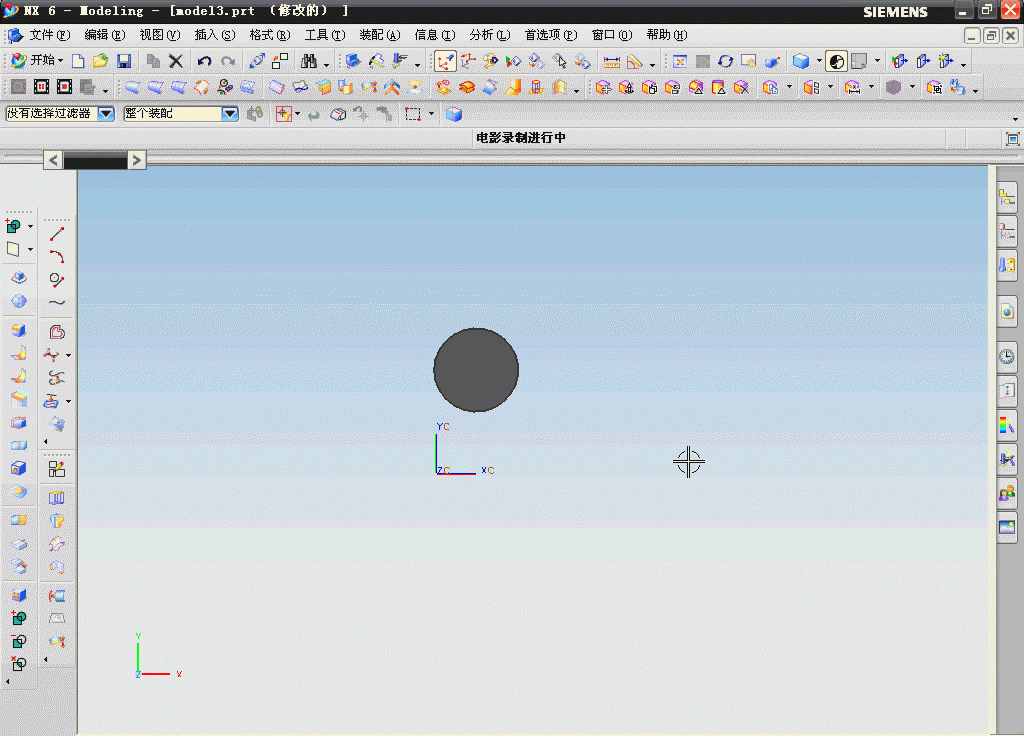Click the Delete Face synchronous icon
This screenshot has width=1024, height=738.
click(x=741, y=87)
